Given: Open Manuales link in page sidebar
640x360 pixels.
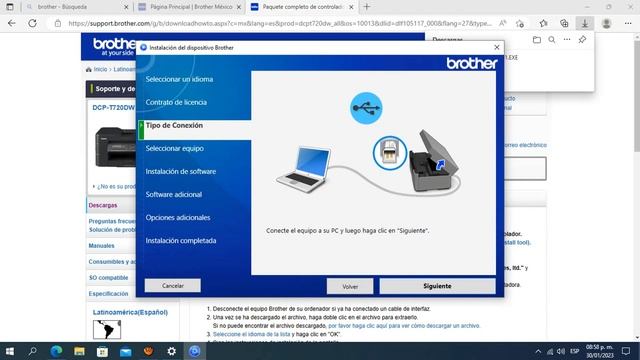Looking at the screenshot, I should [101, 246].
